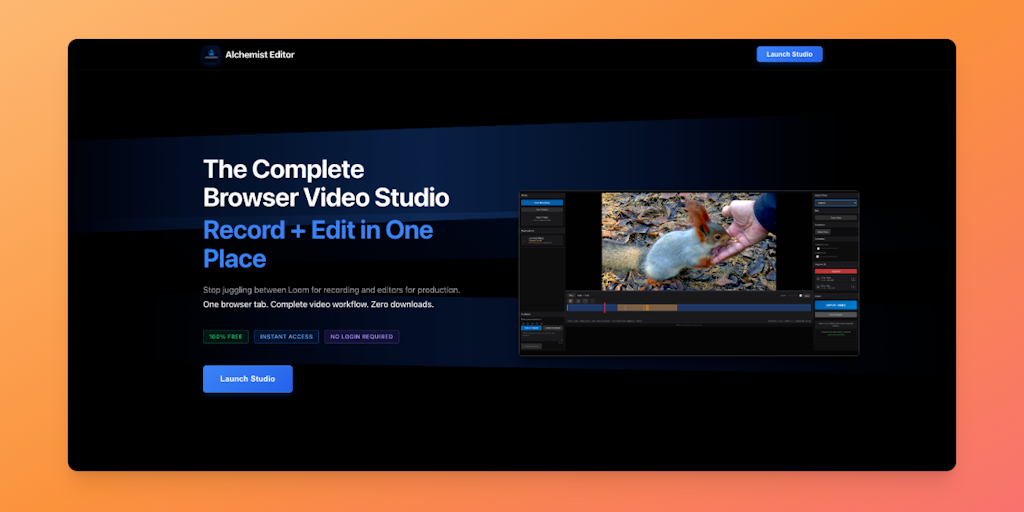Select the 100% FREE badge
The image size is (1024, 512).
pos(225,337)
